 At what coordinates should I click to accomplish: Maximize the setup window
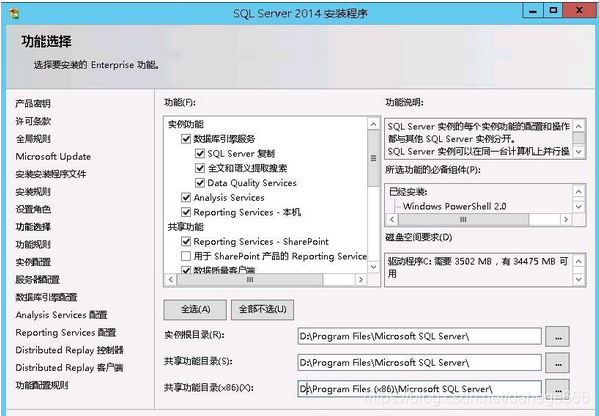[x=553, y=11]
